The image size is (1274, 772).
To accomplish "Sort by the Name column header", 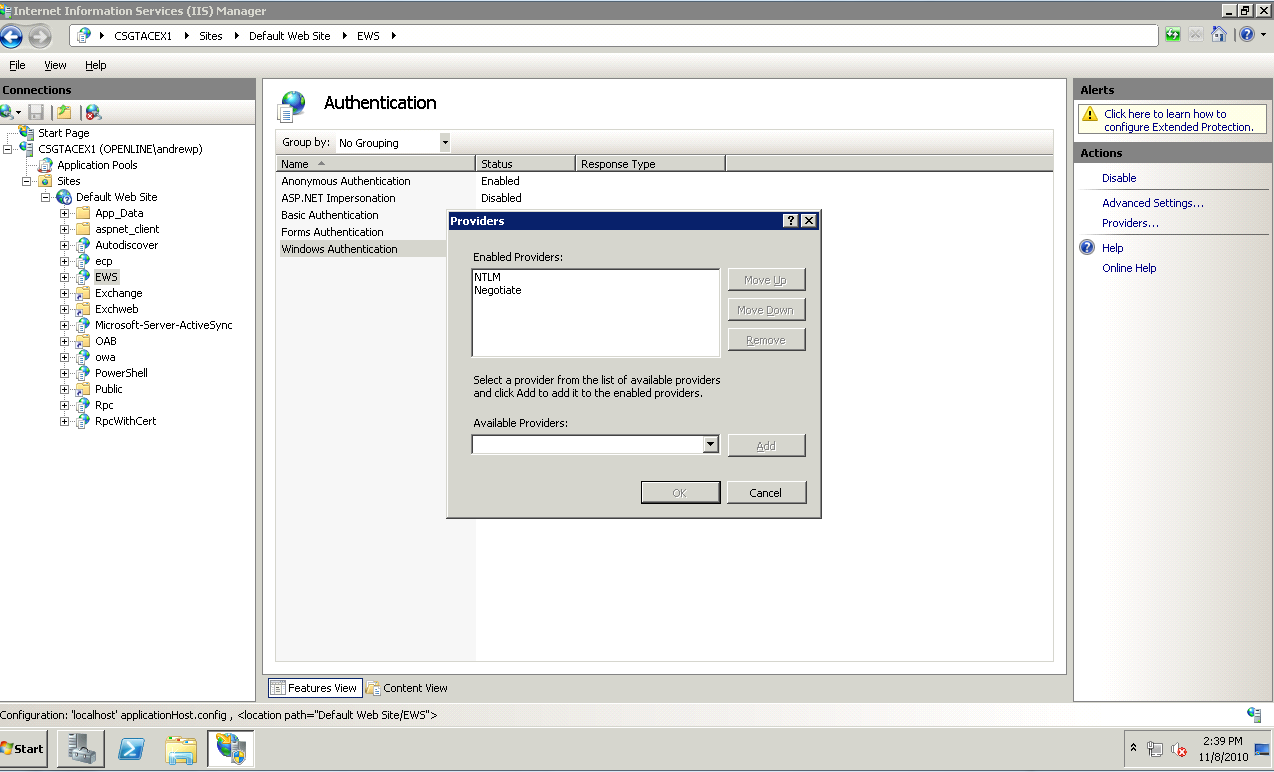I will (x=376, y=164).
